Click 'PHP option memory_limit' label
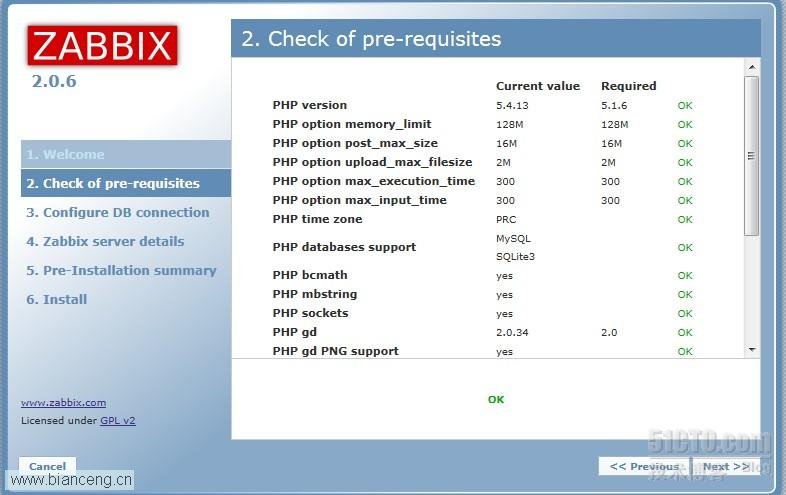 coord(352,124)
